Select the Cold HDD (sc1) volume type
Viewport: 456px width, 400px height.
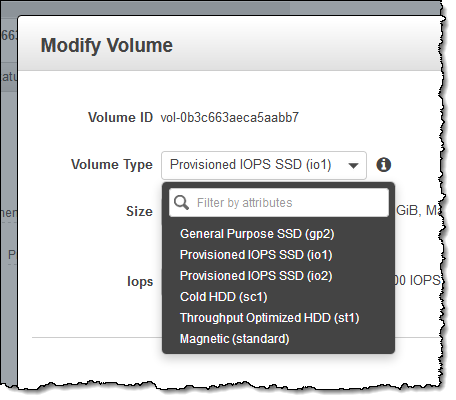click(223, 297)
